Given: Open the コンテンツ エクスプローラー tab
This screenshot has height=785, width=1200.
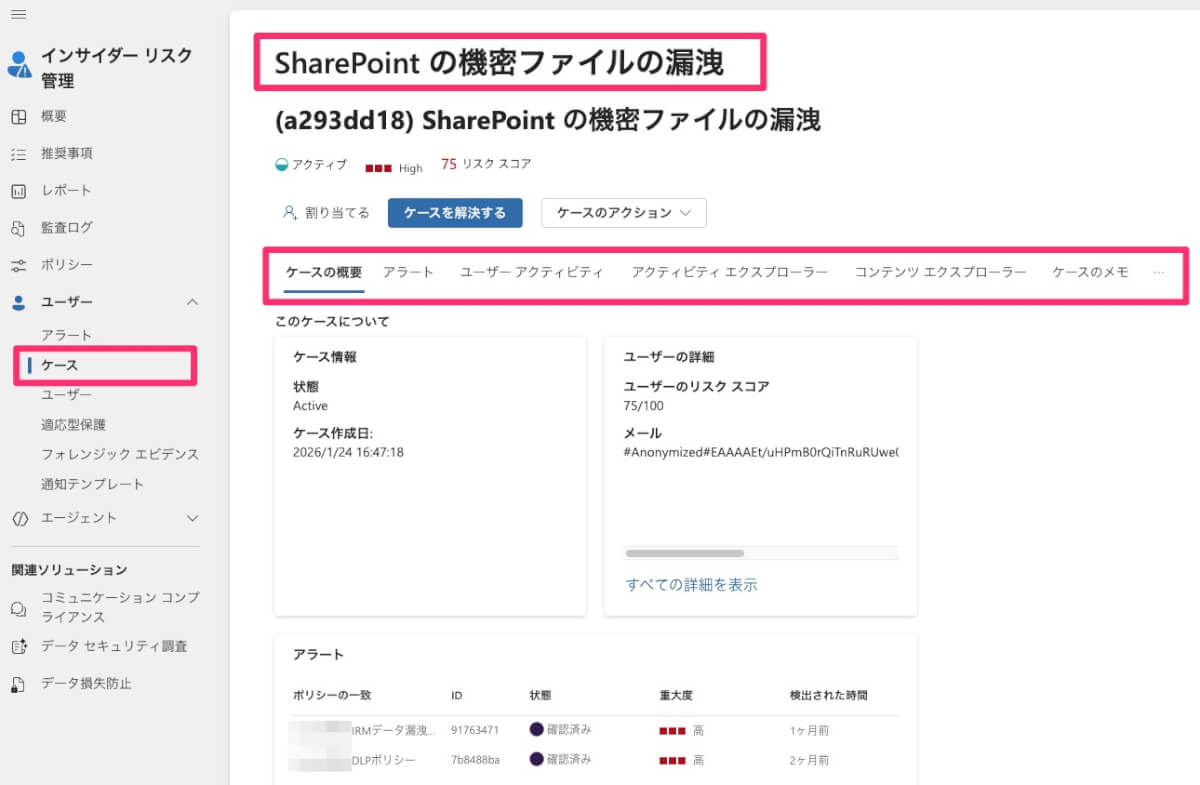Looking at the screenshot, I should point(941,272).
